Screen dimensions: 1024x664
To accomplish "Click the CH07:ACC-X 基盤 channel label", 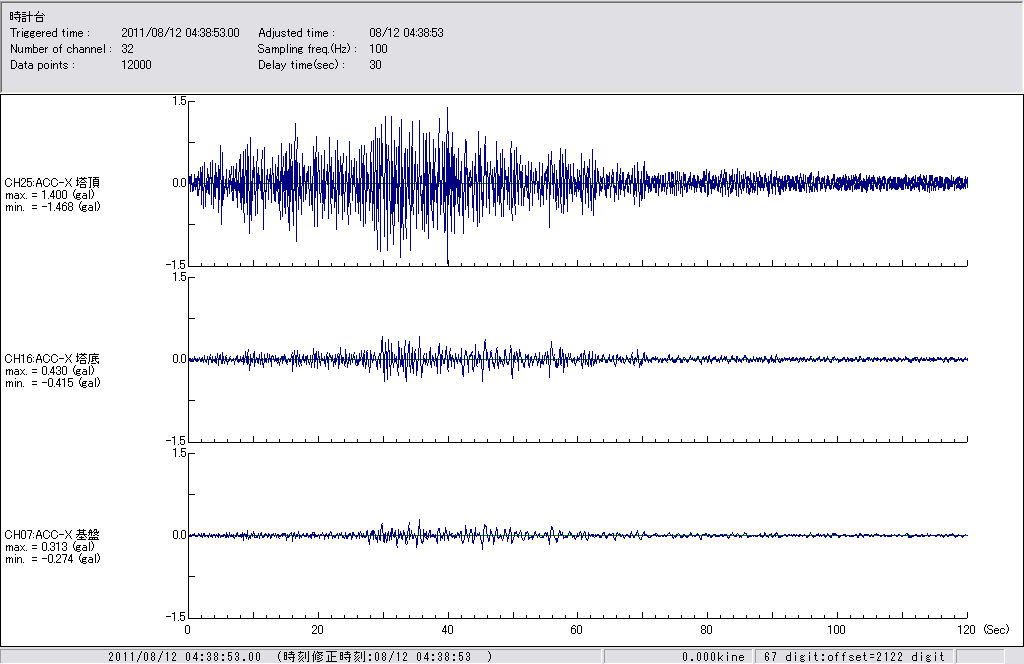I will [x=52, y=535].
